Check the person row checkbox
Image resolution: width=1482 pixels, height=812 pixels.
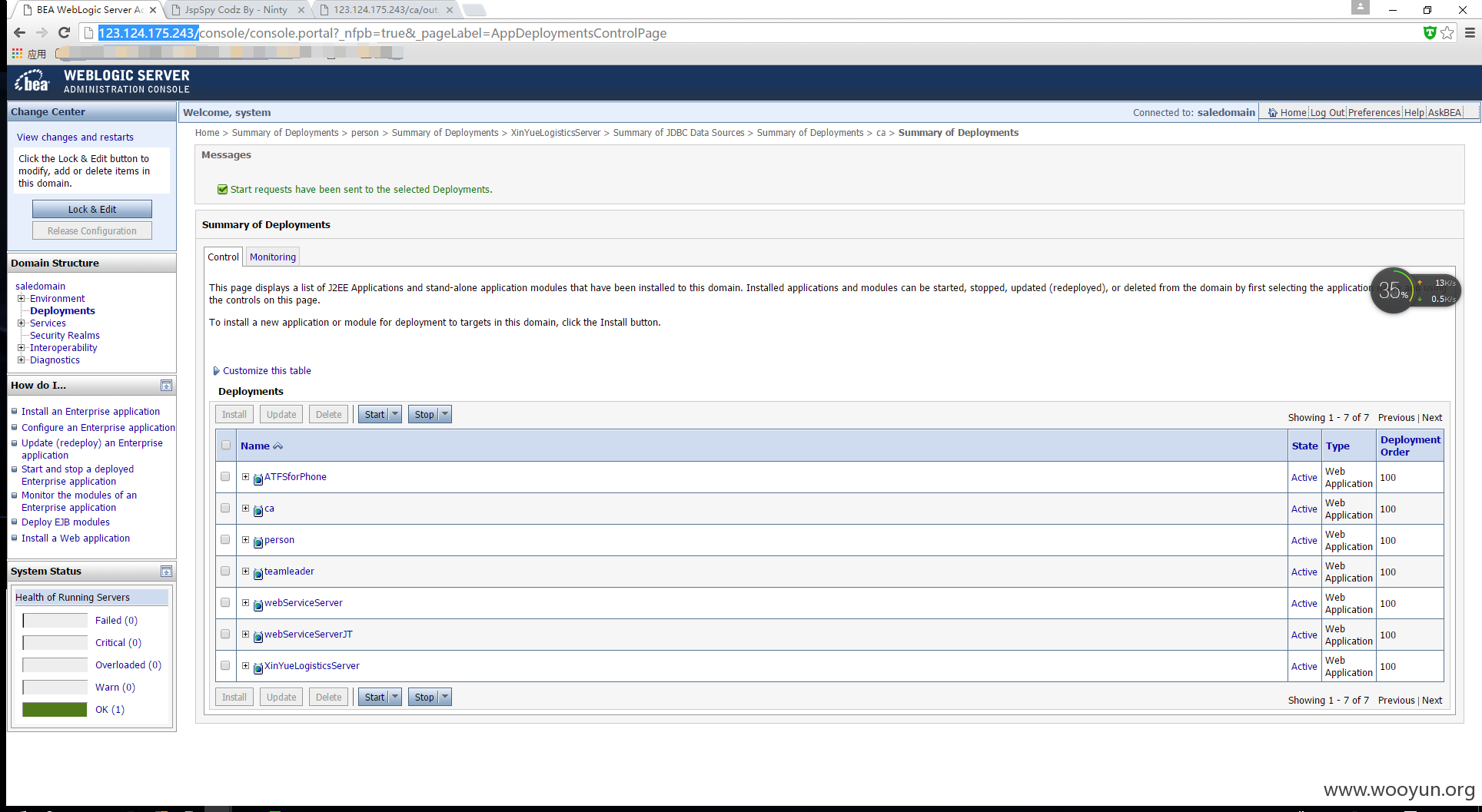tap(225, 539)
